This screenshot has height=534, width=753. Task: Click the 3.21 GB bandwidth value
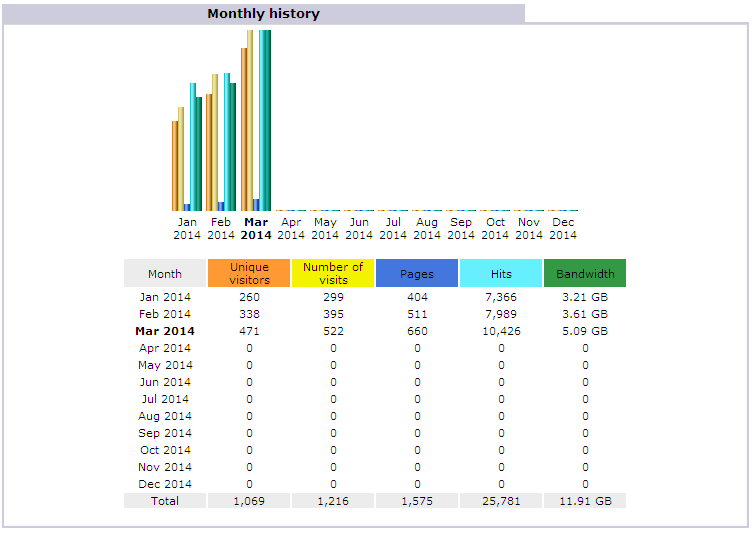point(585,297)
